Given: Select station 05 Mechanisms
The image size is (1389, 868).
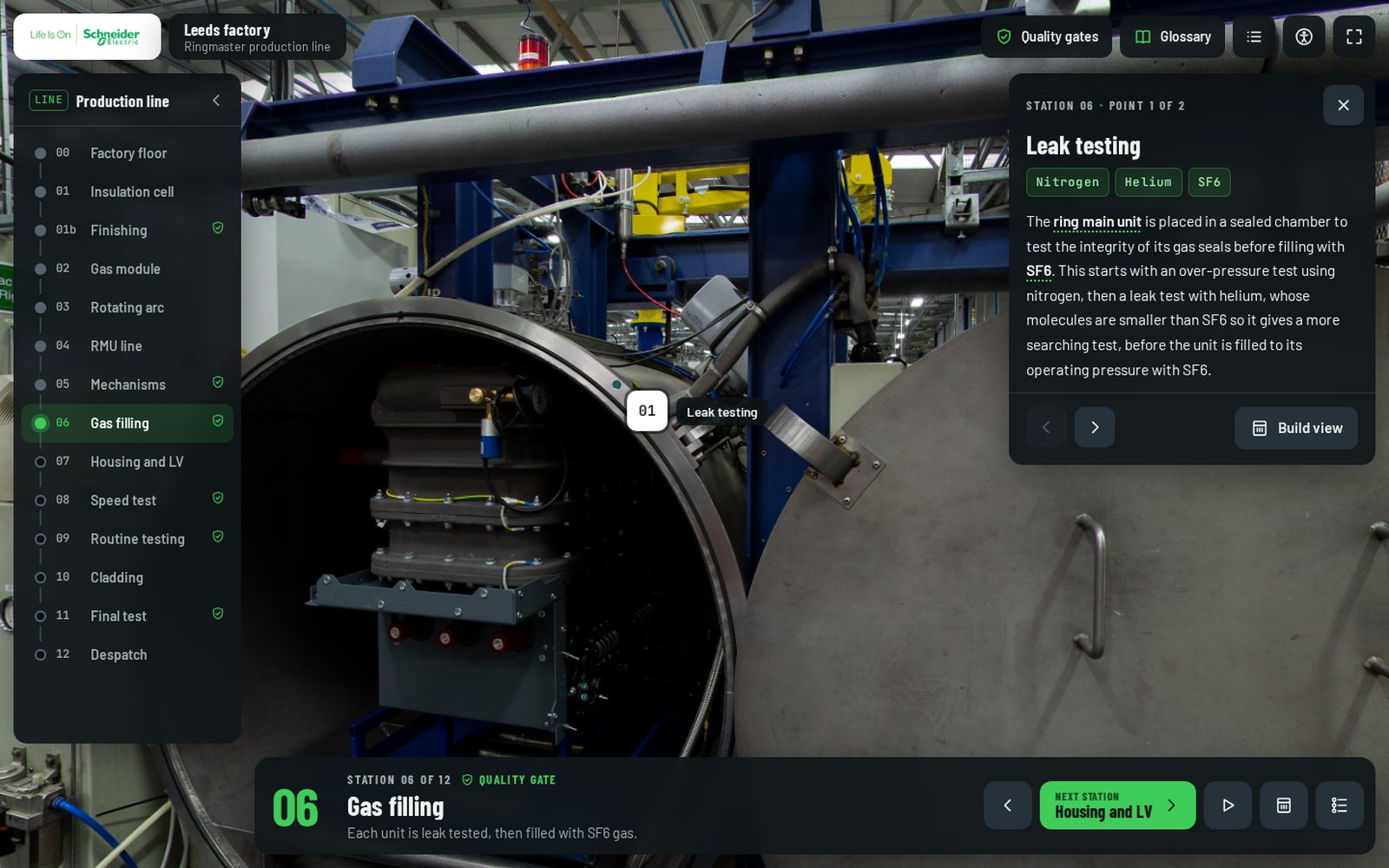Looking at the screenshot, I should coord(127,385).
